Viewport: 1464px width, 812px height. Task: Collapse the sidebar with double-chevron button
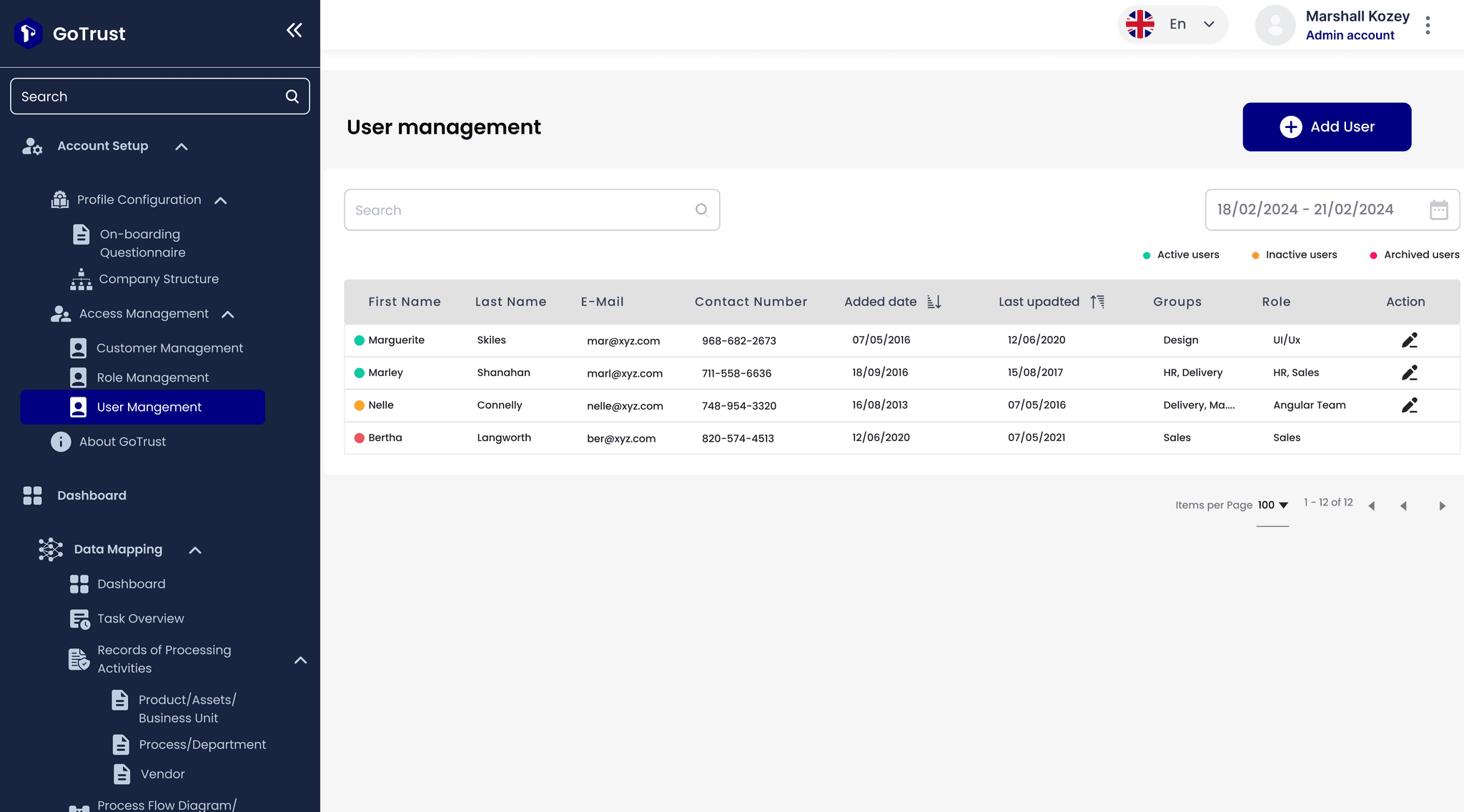pos(295,30)
